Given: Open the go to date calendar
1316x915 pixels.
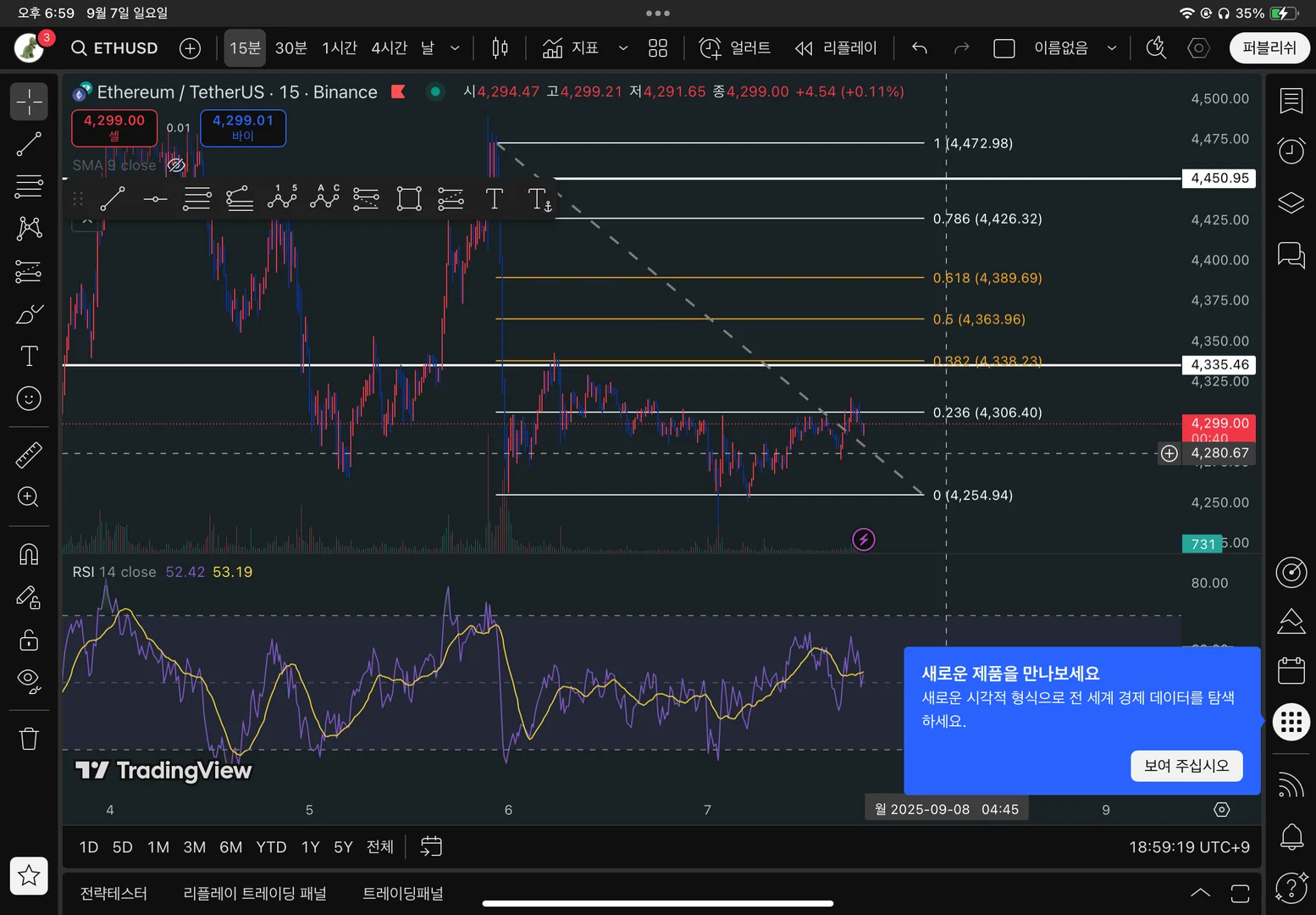Looking at the screenshot, I should point(431,847).
